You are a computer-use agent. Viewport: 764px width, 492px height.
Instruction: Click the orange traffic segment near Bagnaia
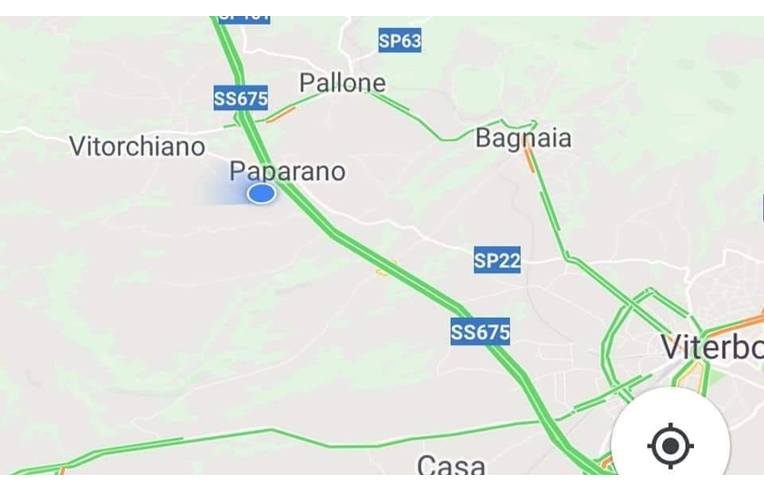pyautogui.click(x=529, y=160)
